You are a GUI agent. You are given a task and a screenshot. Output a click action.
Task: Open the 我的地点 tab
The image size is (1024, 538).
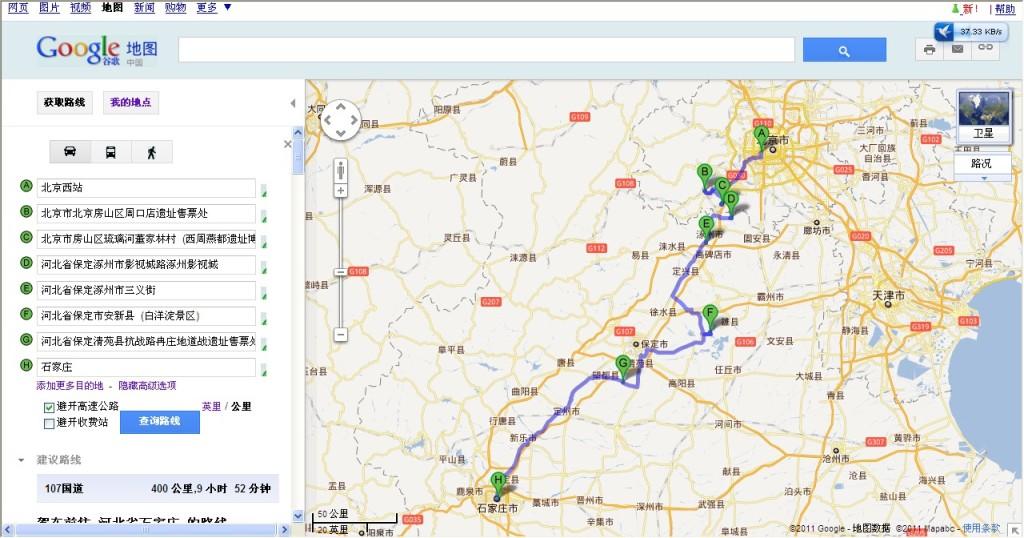131,102
